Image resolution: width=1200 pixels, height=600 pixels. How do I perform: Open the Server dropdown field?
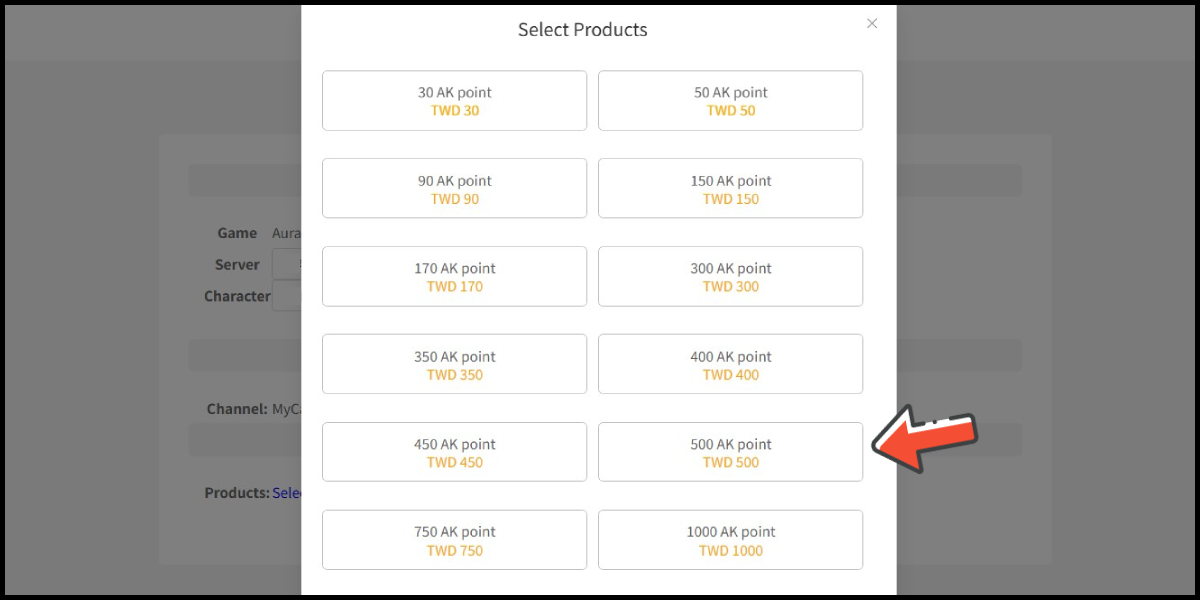click(x=287, y=265)
